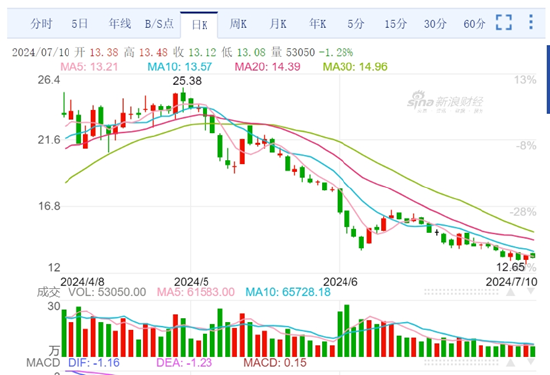Show the B/S点 buy-sell points tab
The height and width of the screenshot is (375, 550).
[159, 24]
